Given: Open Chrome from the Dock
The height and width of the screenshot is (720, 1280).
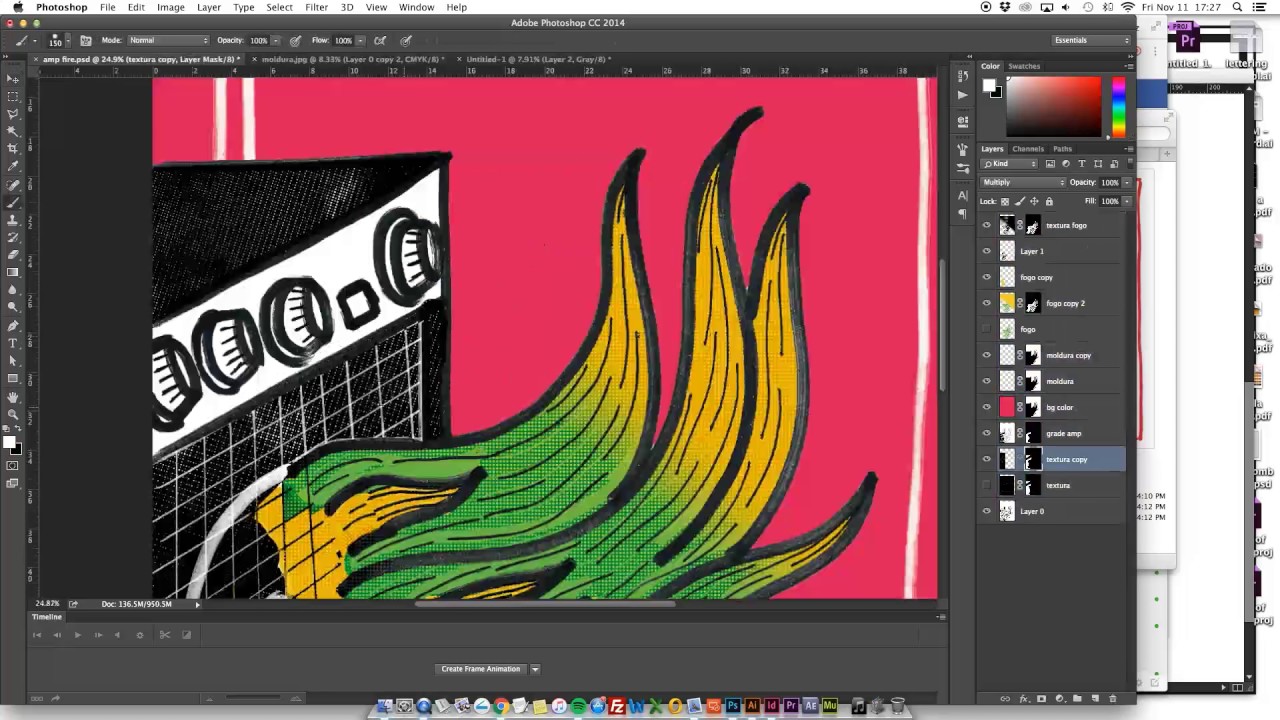Looking at the screenshot, I should pos(501,706).
